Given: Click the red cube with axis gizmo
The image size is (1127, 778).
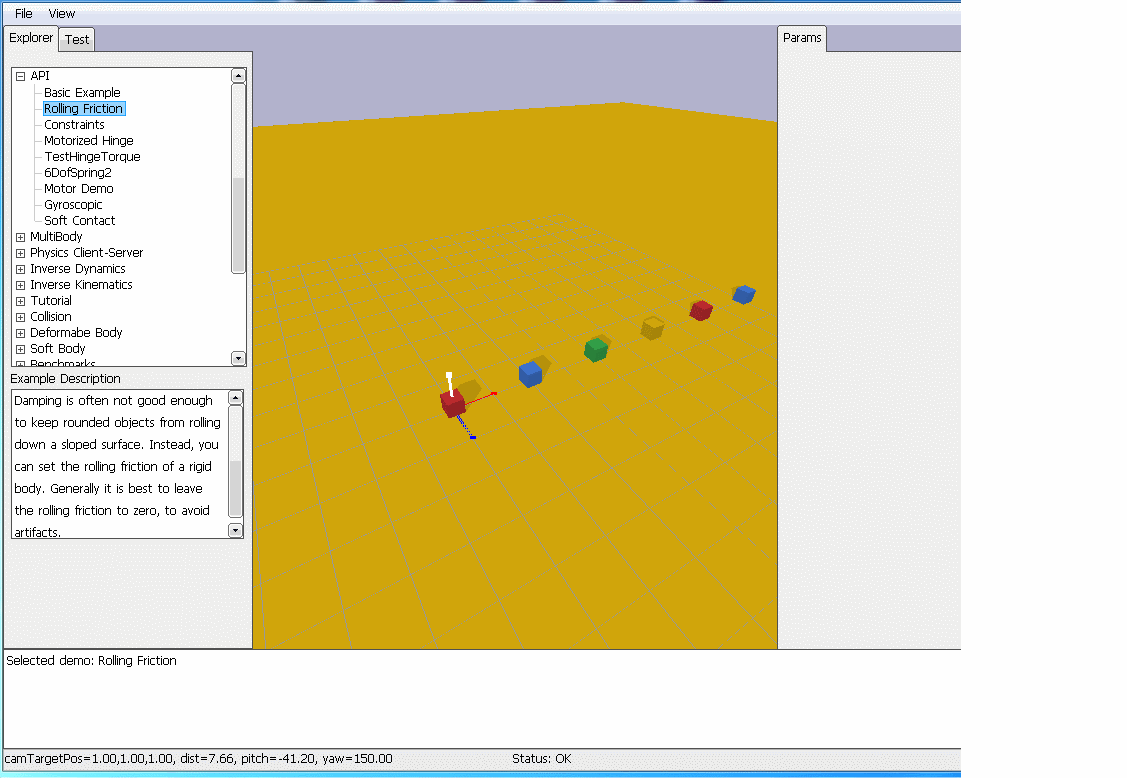Looking at the screenshot, I should pos(453,403).
